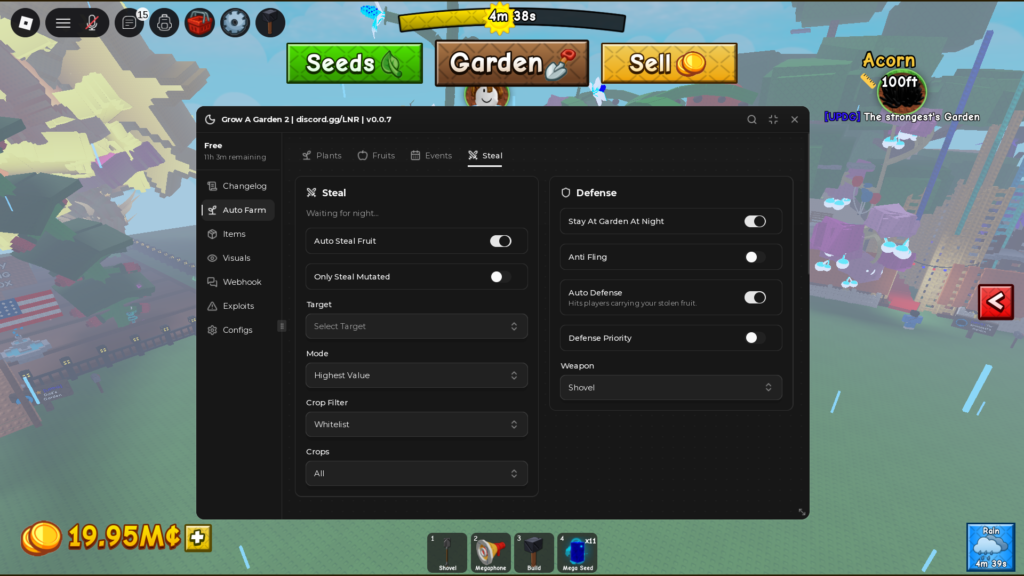The height and width of the screenshot is (576, 1024).
Task: Click the green Seeds button
Action: [x=355, y=63]
